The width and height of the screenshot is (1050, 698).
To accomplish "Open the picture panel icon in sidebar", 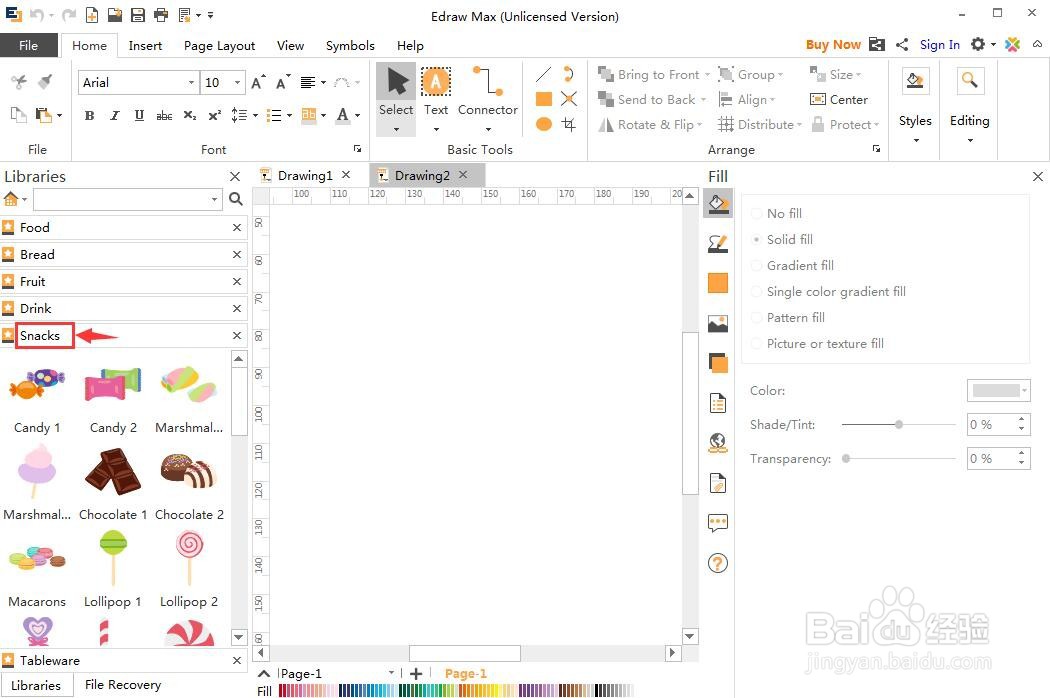I will click(x=718, y=324).
